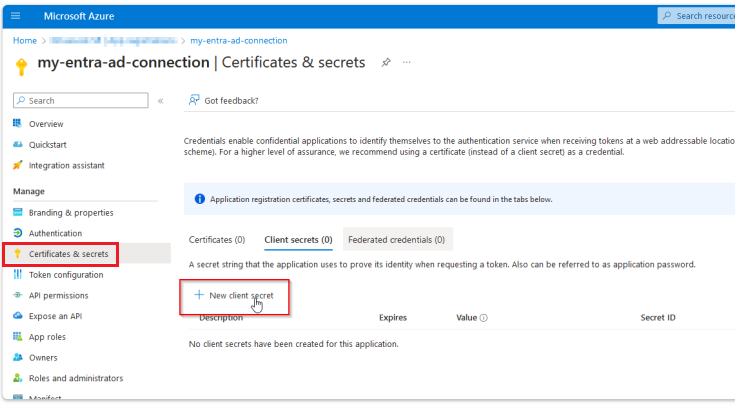Open Overview in the sidebar
735x405 pixels.
(x=46, y=124)
